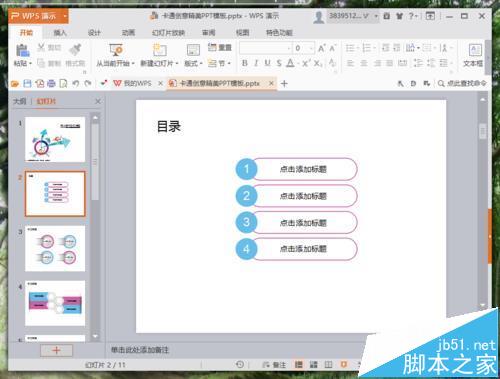This screenshot has width=500, height=379.
Task: Click the notes area placeholder text
Action: (140, 350)
